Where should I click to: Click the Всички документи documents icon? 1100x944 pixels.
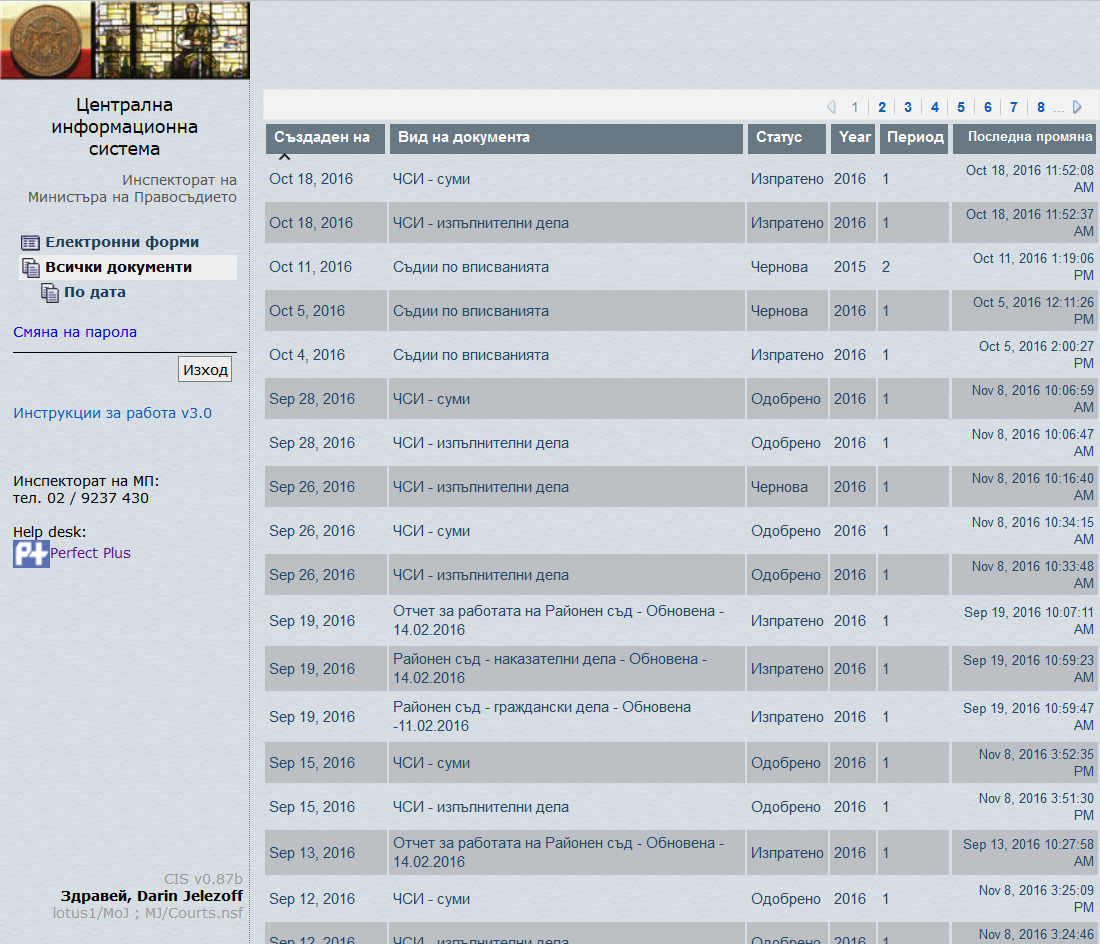(30, 267)
